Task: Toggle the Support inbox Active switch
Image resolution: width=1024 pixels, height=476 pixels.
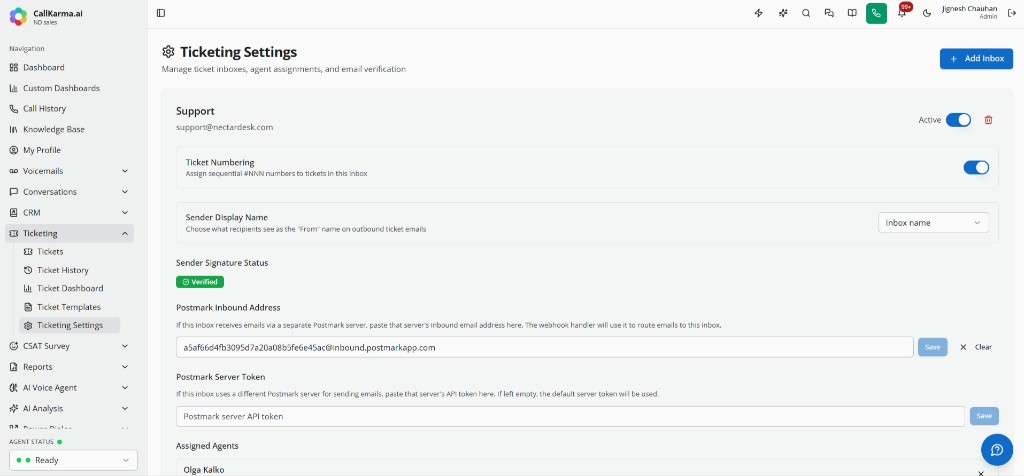Action: click(x=958, y=120)
